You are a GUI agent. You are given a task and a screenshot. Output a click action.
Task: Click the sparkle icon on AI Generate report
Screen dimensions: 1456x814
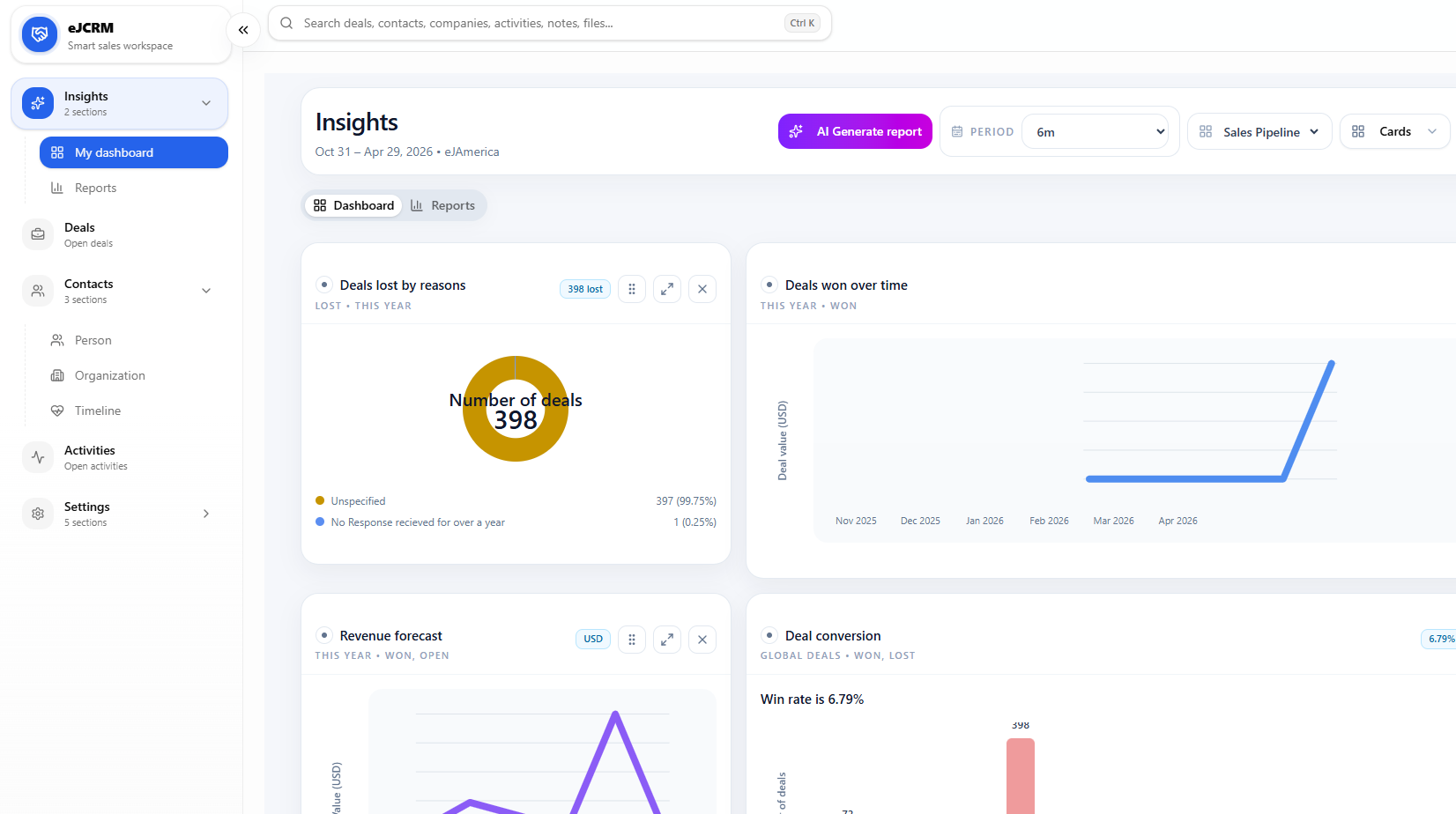click(796, 131)
